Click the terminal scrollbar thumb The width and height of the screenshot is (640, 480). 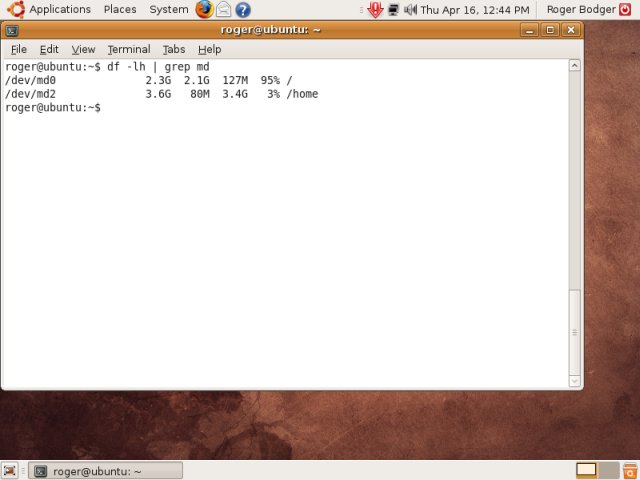[574, 332]
